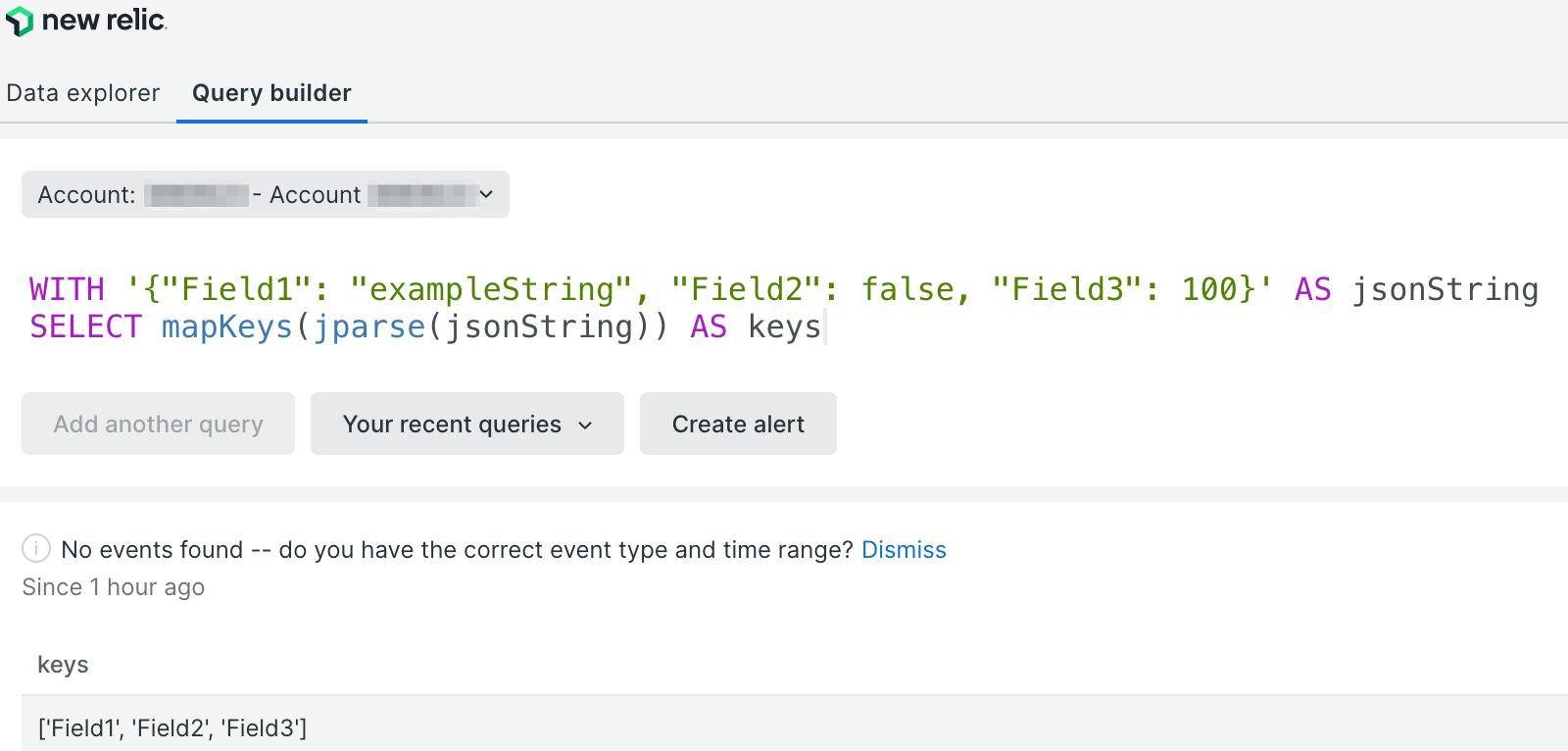Dismiss the no events found message
The width and height of the screenshot is (1568, 751).
(x=904, y=550)
